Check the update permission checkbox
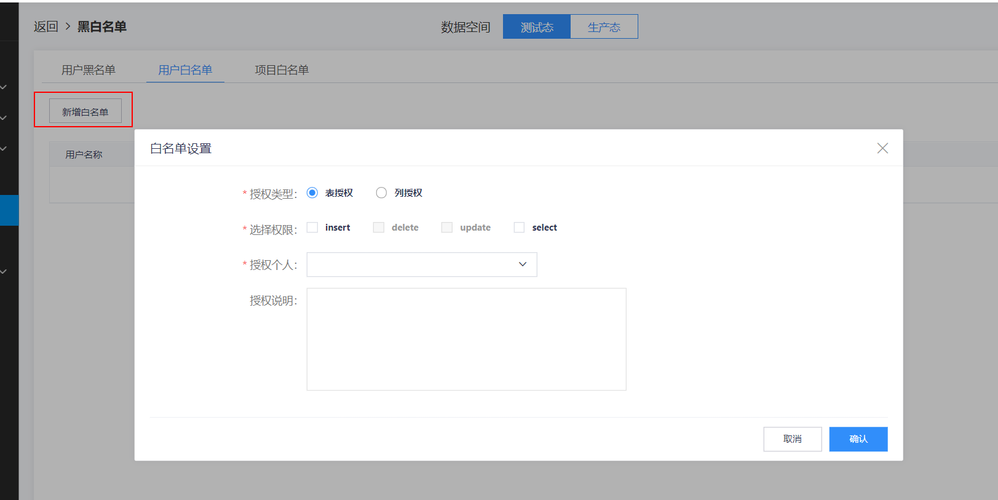Image resolution: width=998 pixels, height=500 pixels. coord(447,228)
